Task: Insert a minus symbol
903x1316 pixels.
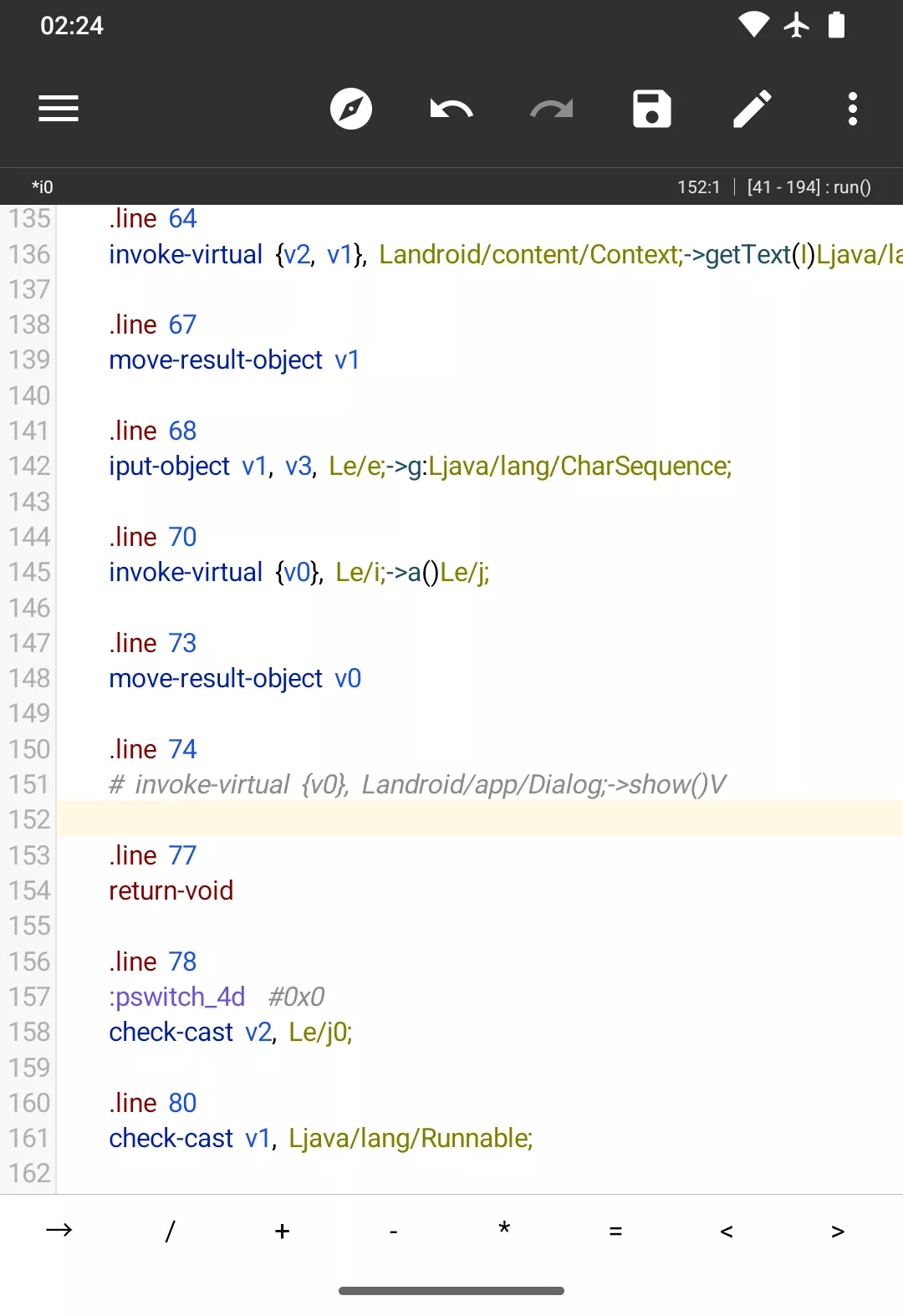Action: point(393,1230)
